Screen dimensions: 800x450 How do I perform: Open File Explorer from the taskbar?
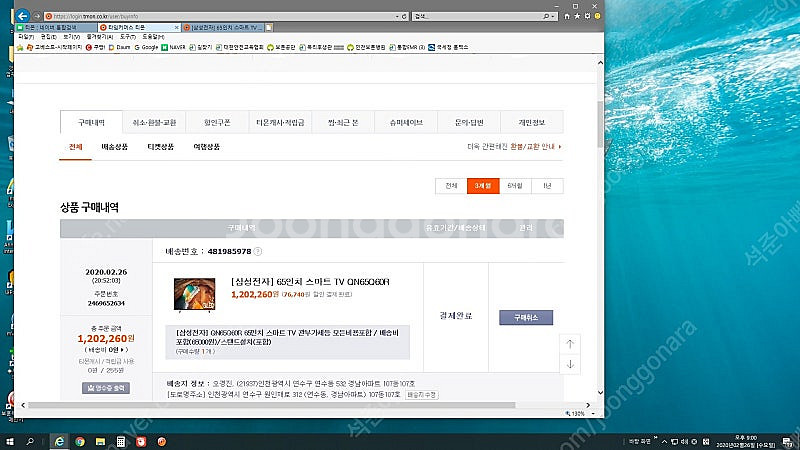pos(101,441)
